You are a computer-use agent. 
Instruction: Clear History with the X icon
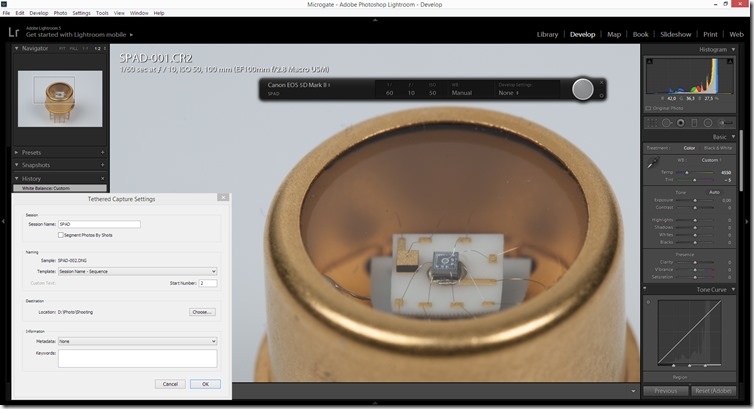tap(102, 178)
